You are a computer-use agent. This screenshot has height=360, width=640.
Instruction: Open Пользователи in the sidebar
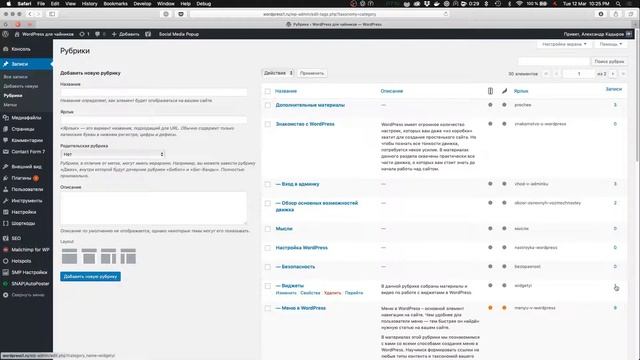click(x=27, y=189)
